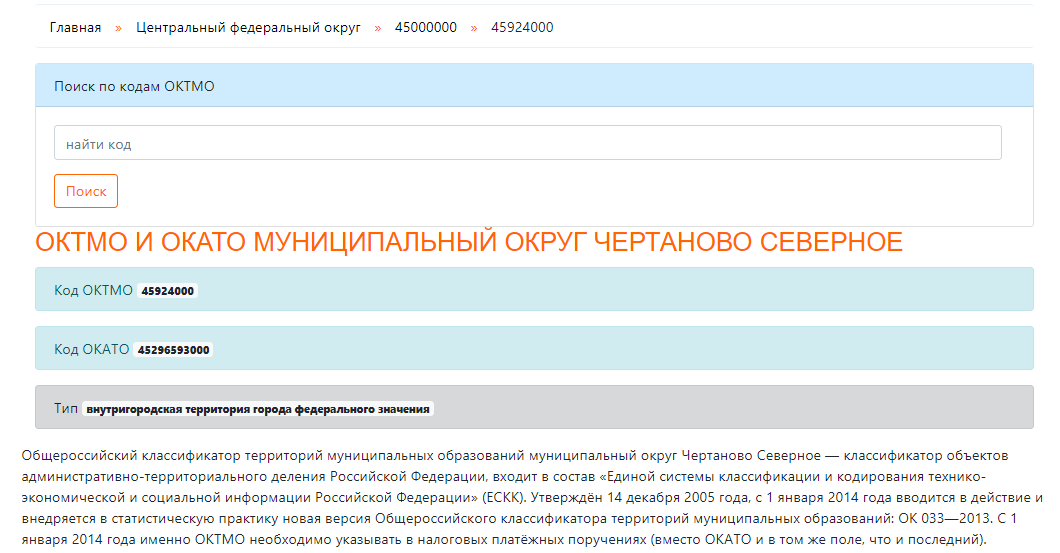Open the Главная breadcrumb link
Screen dimensions: 1060x553
click(x=75, y=28)
